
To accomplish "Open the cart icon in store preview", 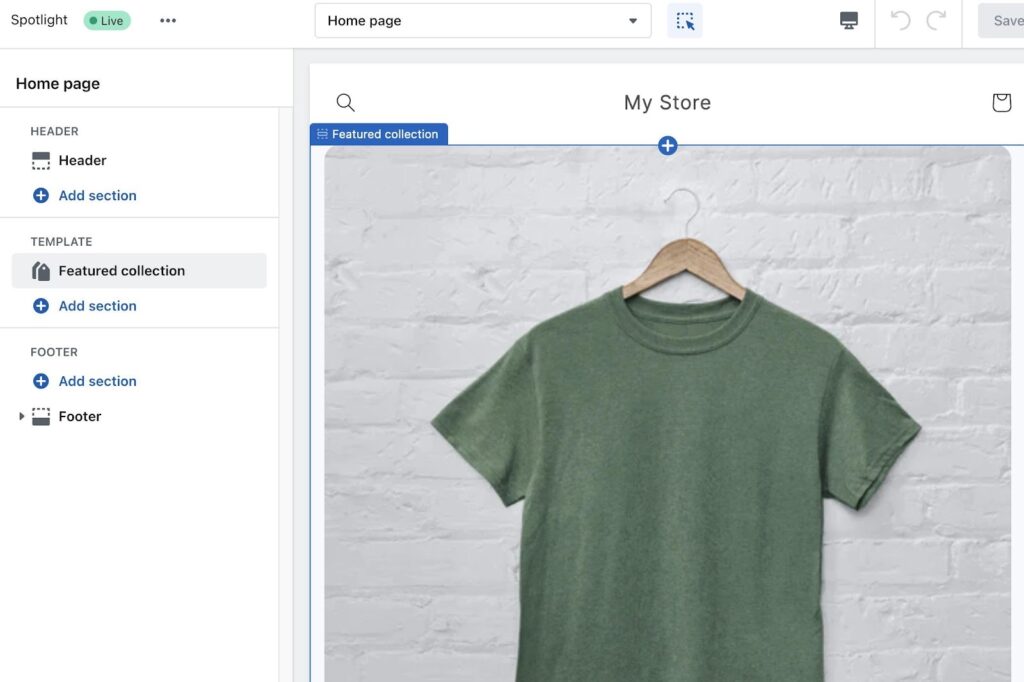I will (1001, 102).
